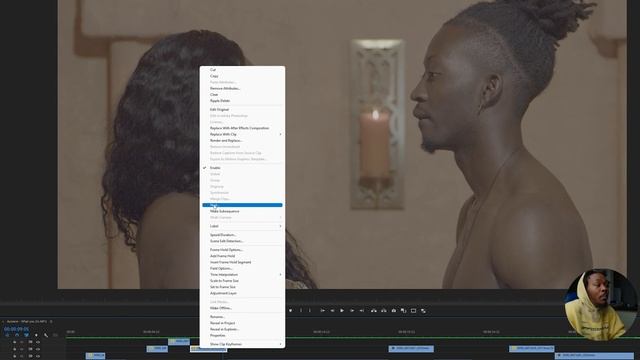Choose Render and Replace from the menu

(x=242, y=140)
